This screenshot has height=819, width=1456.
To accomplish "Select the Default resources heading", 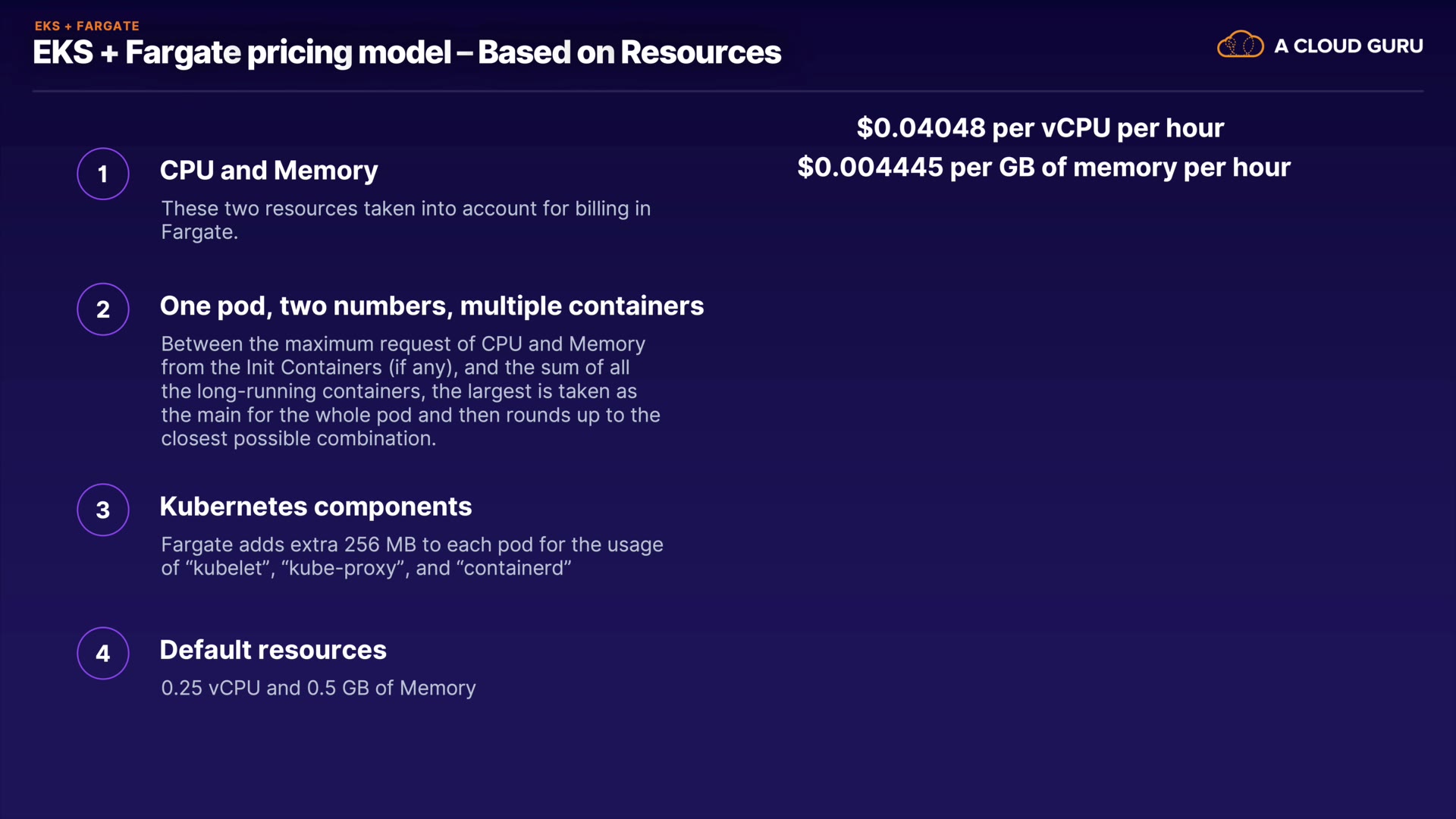I will pos(273,650).
